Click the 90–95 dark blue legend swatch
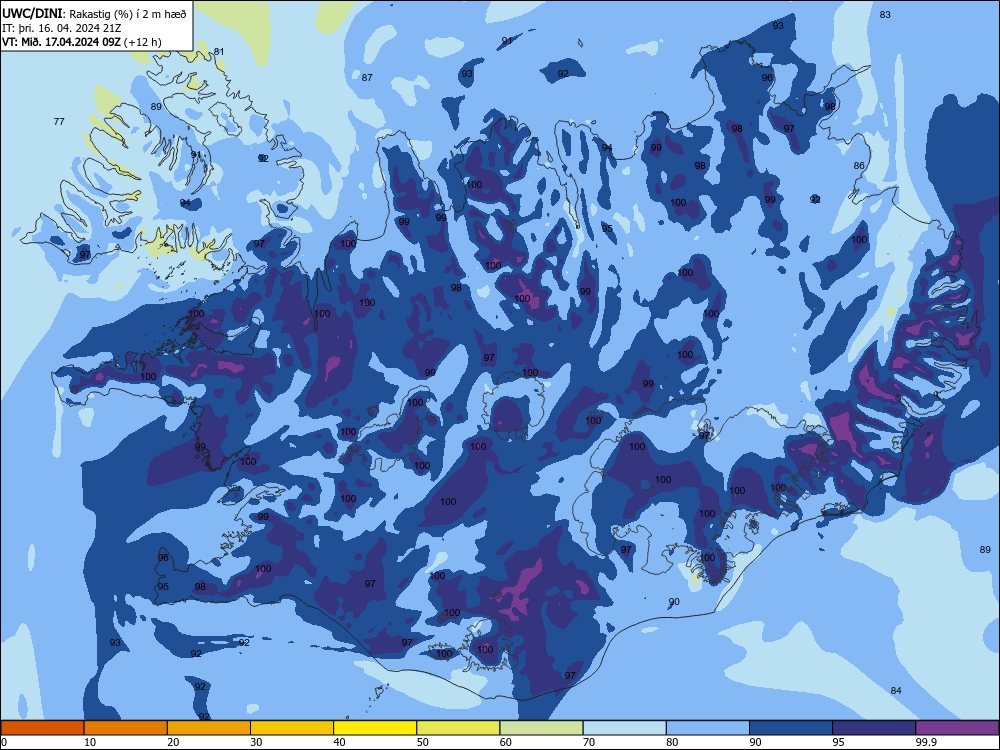The width and height of the screenshot is (1000, 750). 791,728
